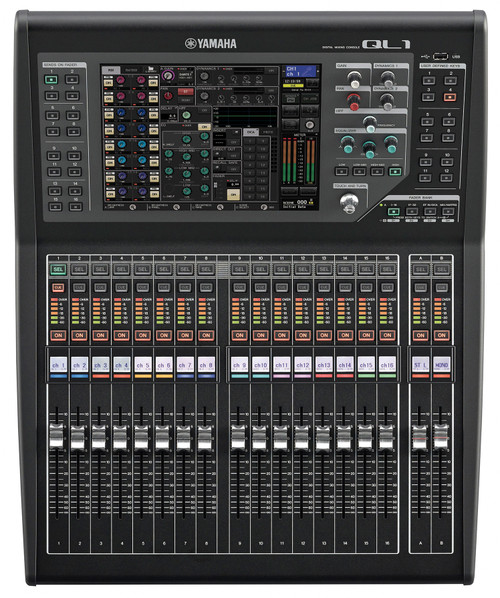Screen dimensions: 500x598
Task: Click the red PAN knob
Action: point(354,101)
